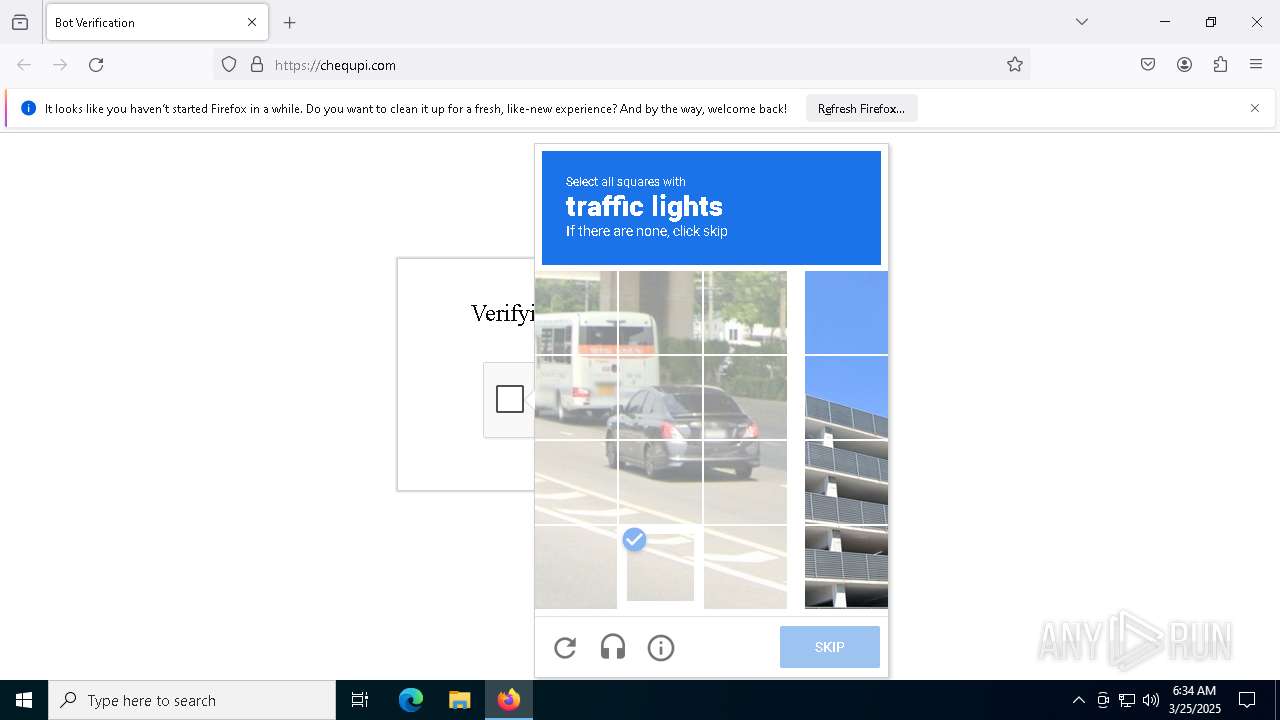Tick the bot verification checkbox

(510, 399)
